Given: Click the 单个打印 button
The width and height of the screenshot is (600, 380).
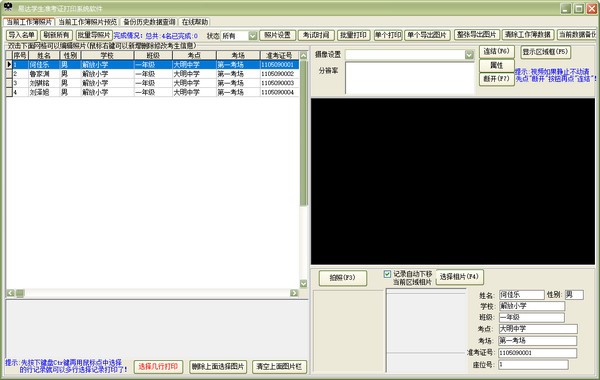Looking at the screenshot, I should click(388, 35).
